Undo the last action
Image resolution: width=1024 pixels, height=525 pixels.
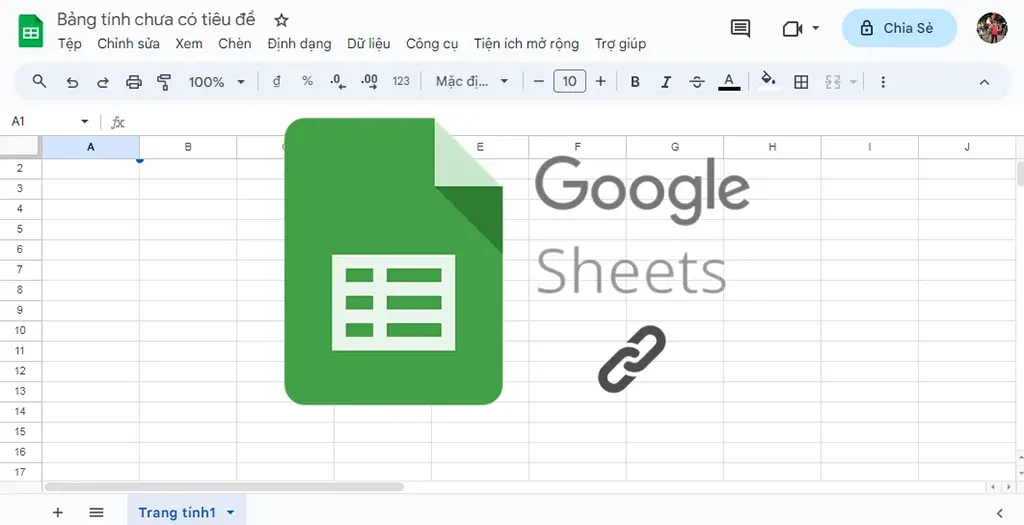click(x=72, y=82)
